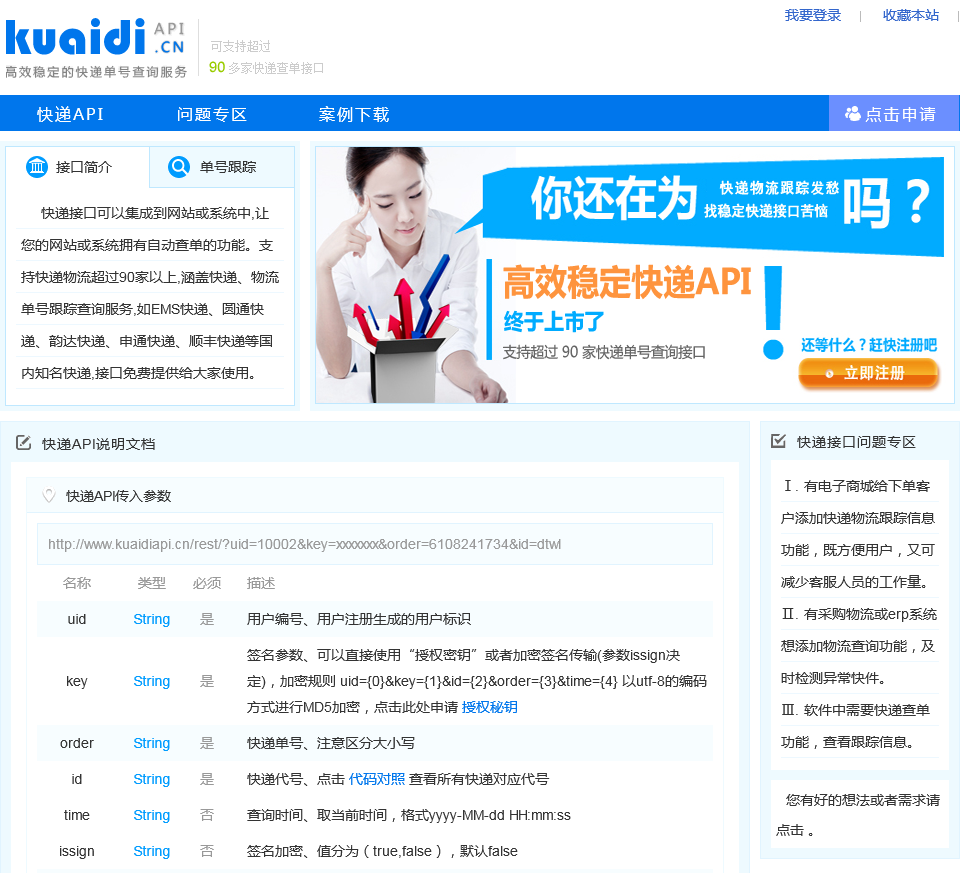Click the key parameter name

pyautogui.click(x=77, y=681)
